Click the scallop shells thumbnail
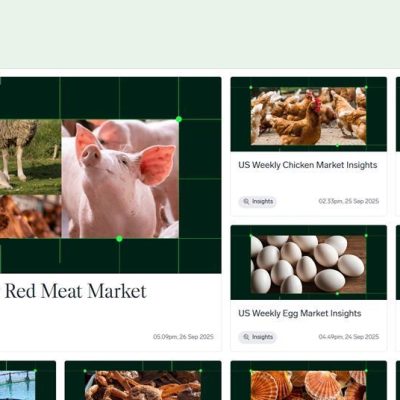Viewport: 400px width, 400px height. pos(308,385)
